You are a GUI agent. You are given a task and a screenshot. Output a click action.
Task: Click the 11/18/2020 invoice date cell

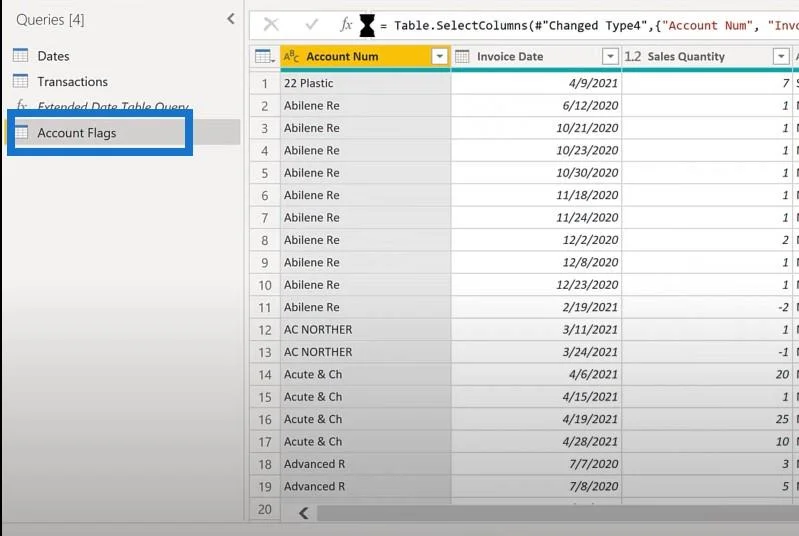tap(536, 196)
